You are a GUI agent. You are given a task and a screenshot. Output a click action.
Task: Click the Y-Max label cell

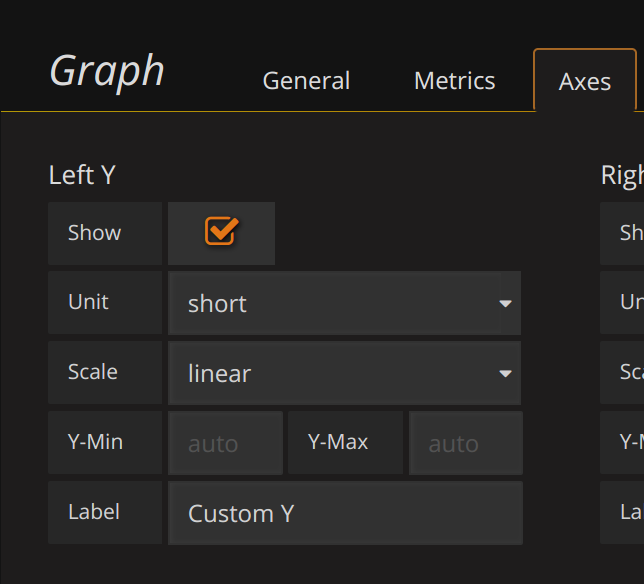point(338,442)
